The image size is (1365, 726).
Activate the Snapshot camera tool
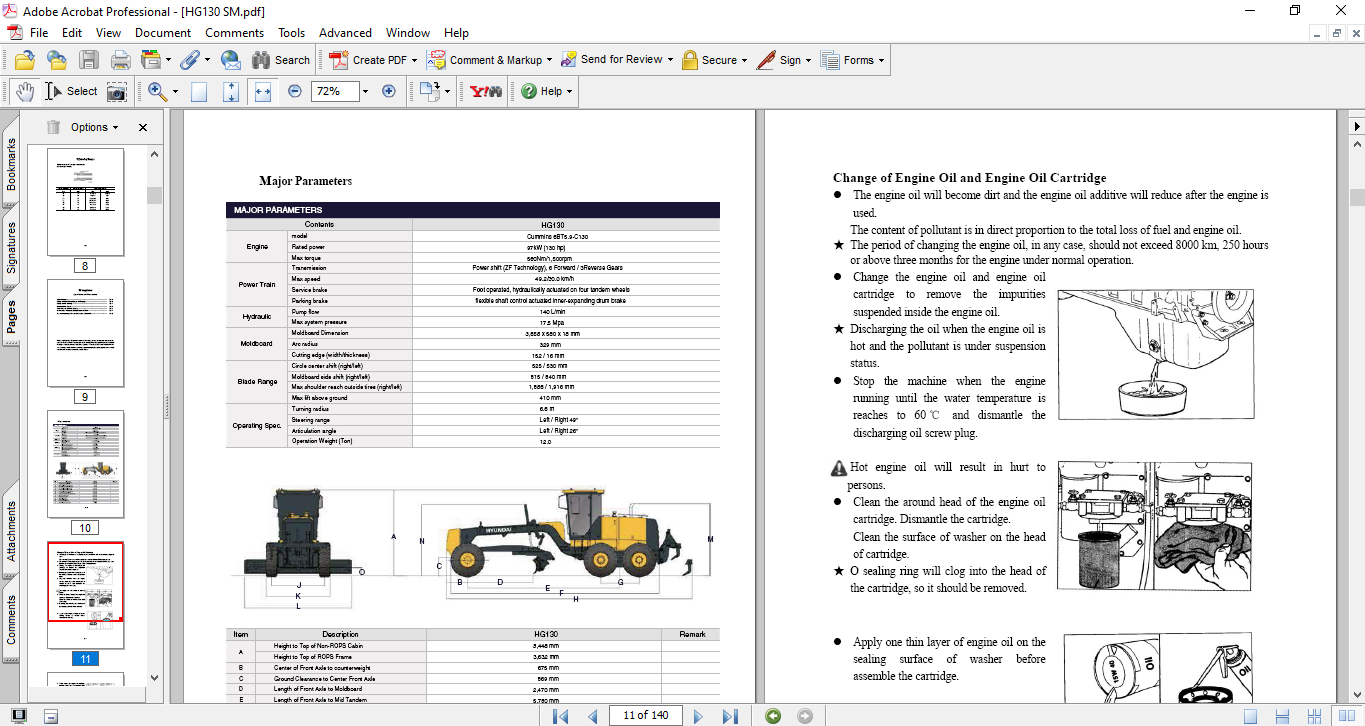coord(117,91)
